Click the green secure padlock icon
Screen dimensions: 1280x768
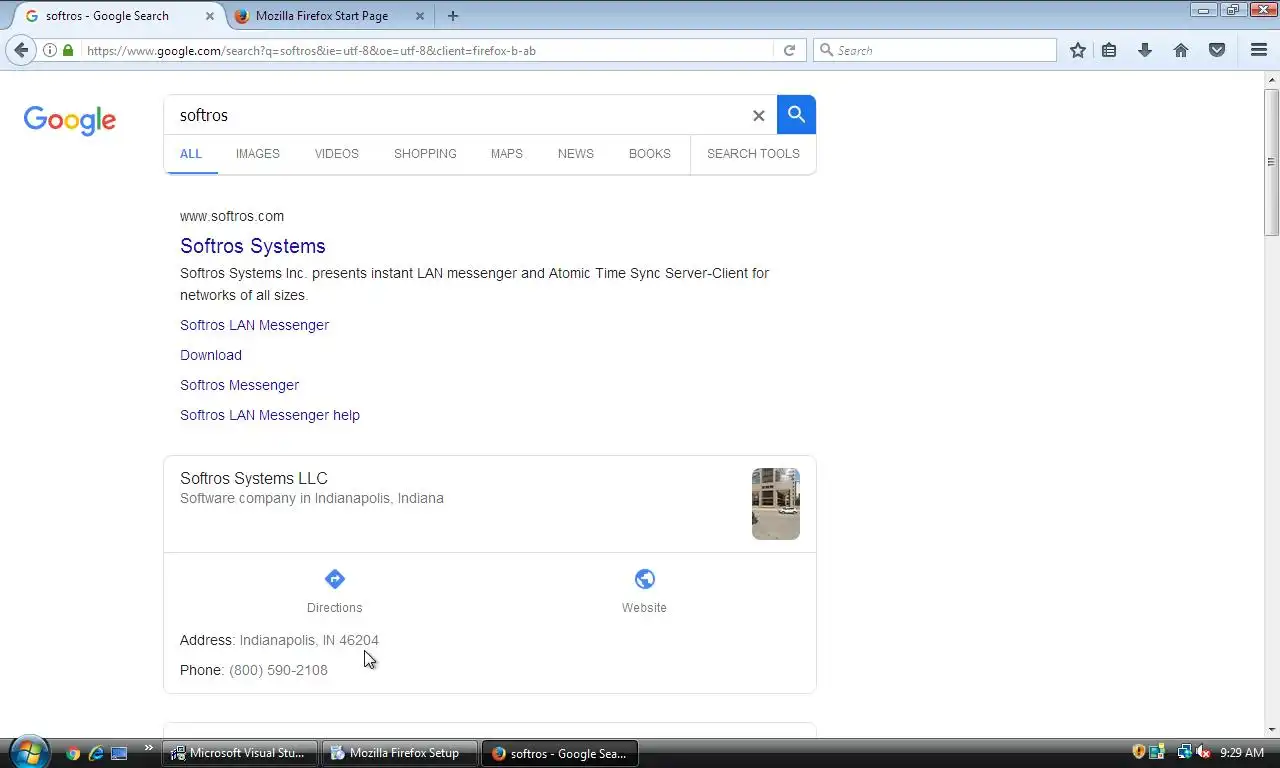pyautogui.click(x=68, y=50)
